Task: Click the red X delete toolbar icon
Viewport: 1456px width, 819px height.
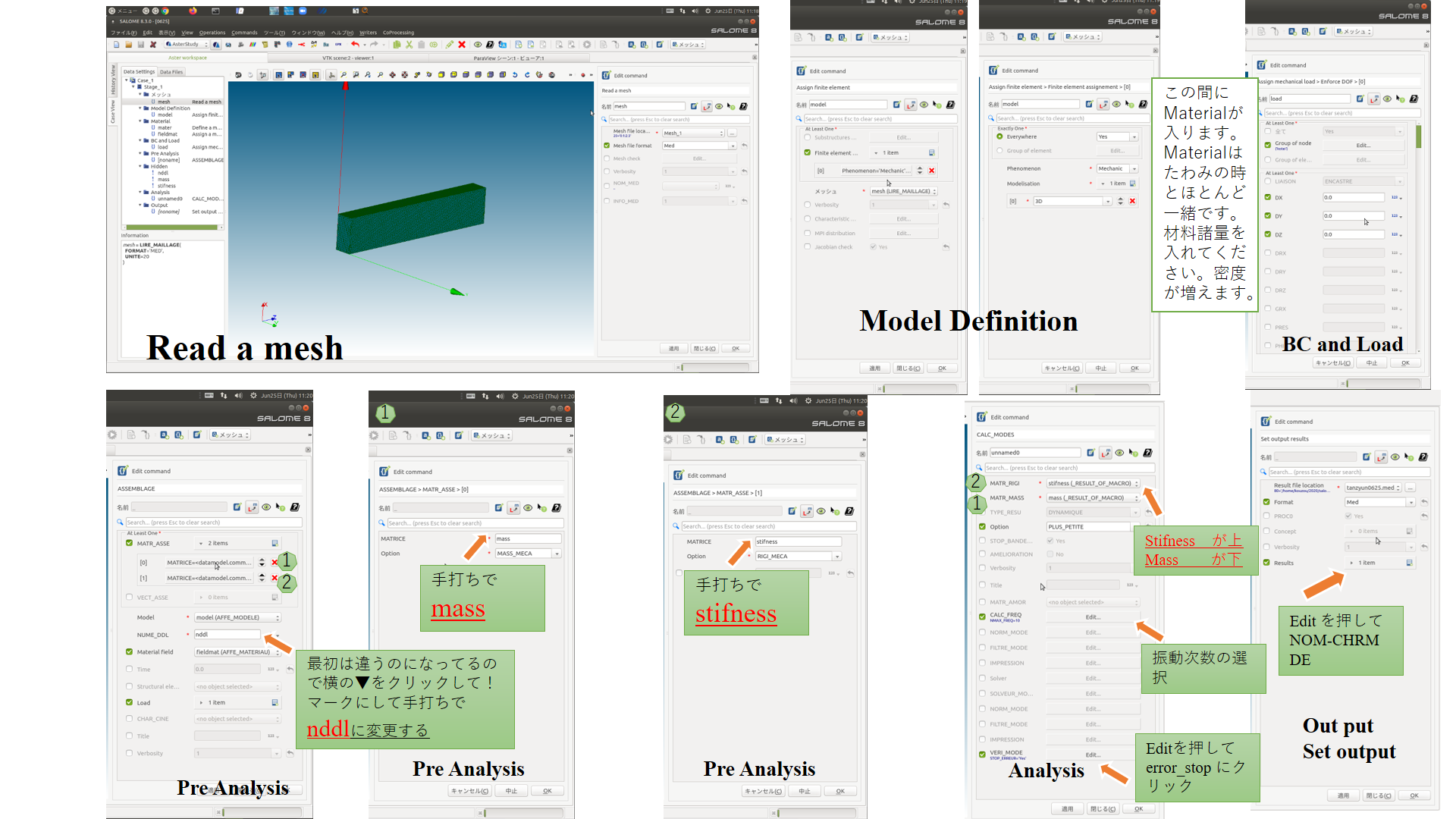Action: tap(462, 45)
